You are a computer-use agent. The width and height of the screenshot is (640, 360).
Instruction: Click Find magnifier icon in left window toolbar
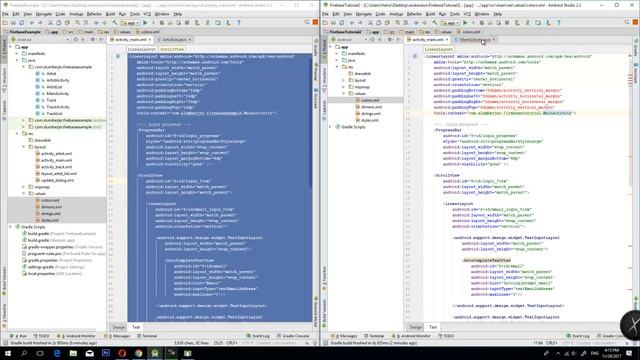(78, 23)
